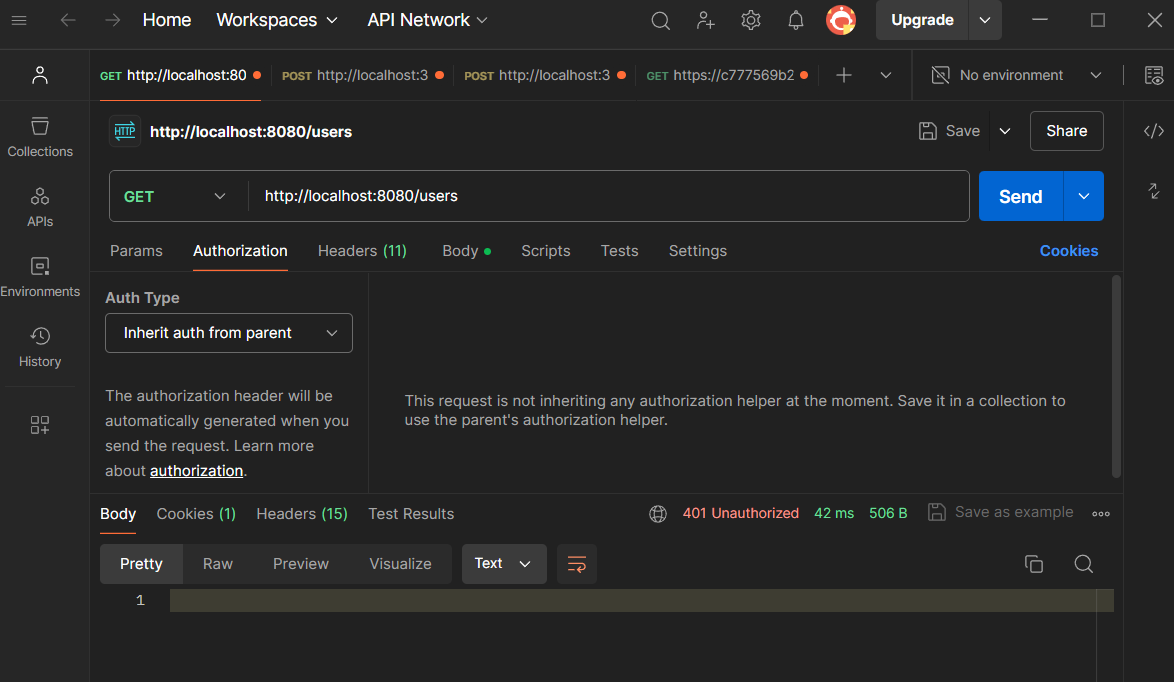Open the response more options ellipsis
The image size is (1174, 682).
(x=1101, y=514)
